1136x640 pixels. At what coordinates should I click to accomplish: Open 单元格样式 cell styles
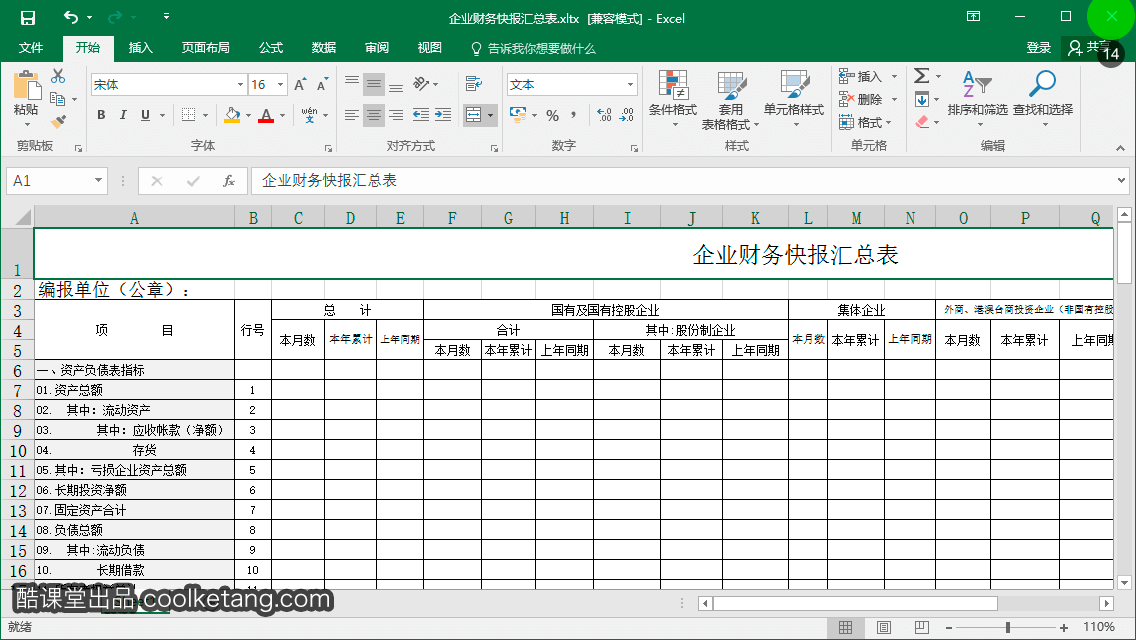794,99
